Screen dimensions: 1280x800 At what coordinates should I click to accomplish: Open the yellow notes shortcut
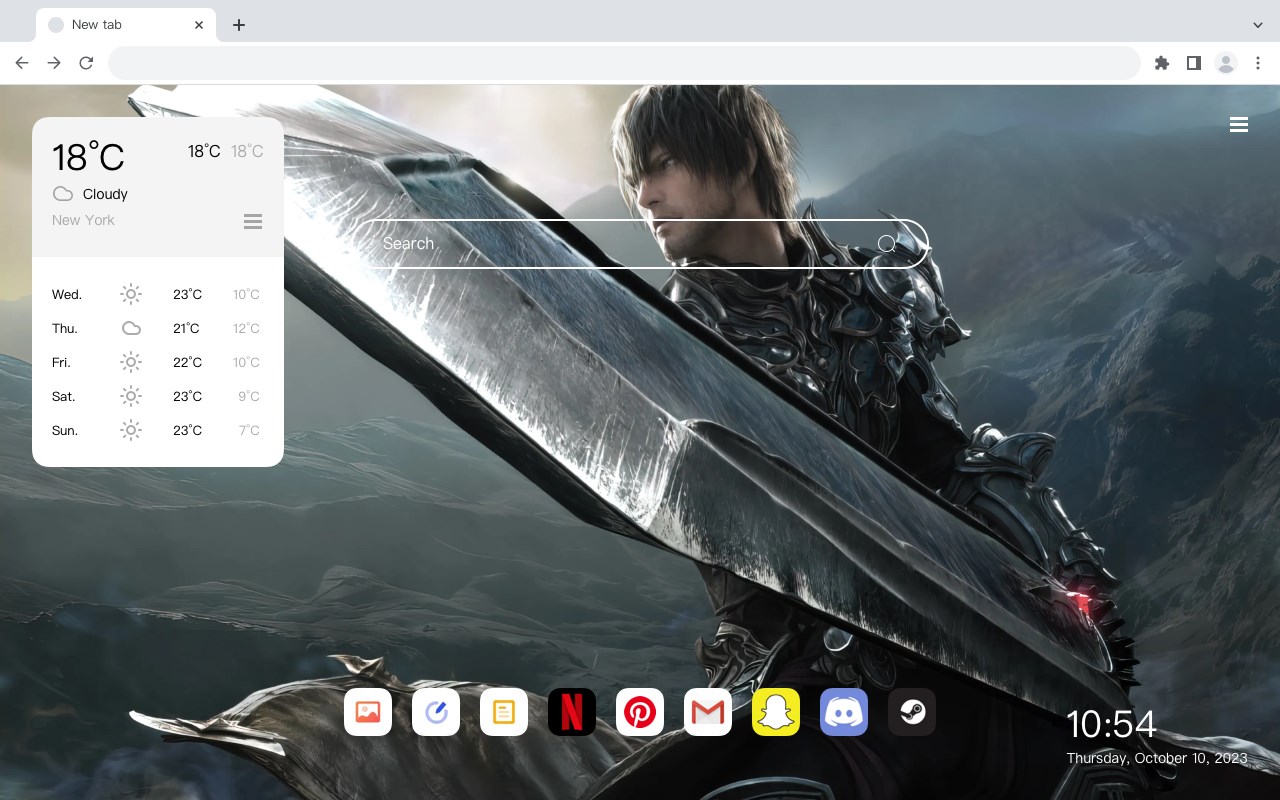point(504,712)
